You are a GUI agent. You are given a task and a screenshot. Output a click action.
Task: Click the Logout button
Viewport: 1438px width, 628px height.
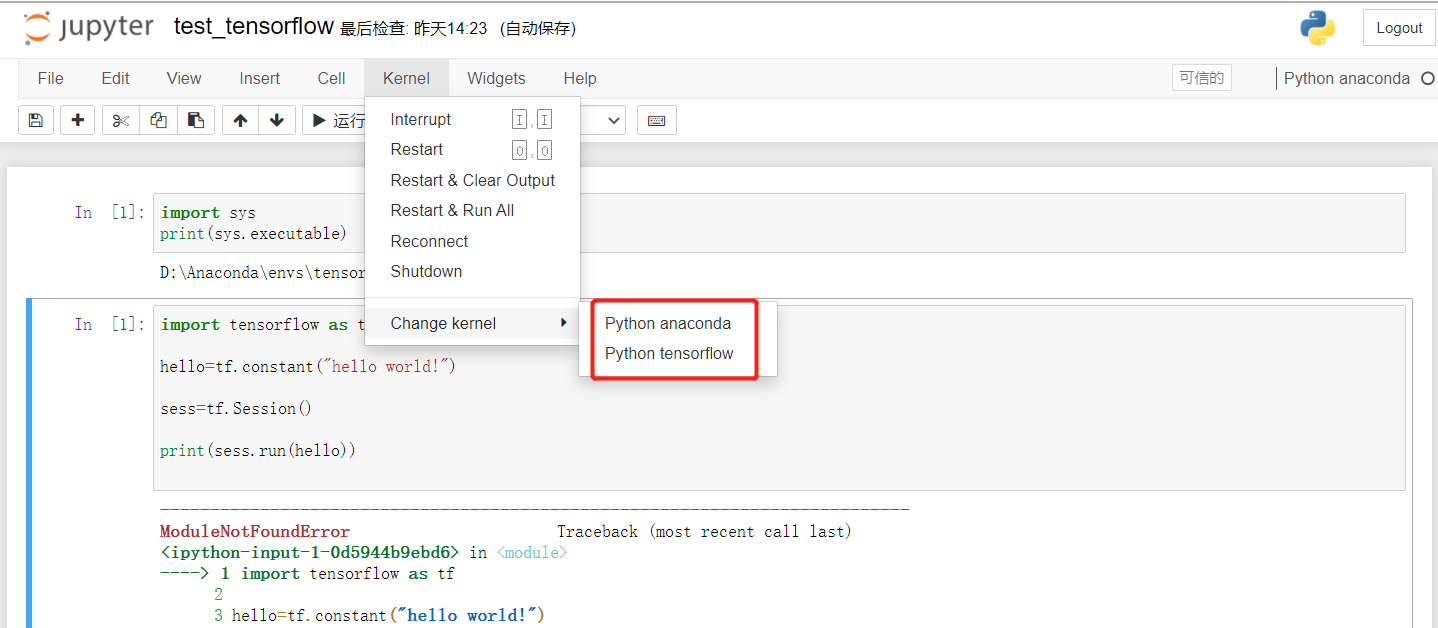tap(1399, 27)
